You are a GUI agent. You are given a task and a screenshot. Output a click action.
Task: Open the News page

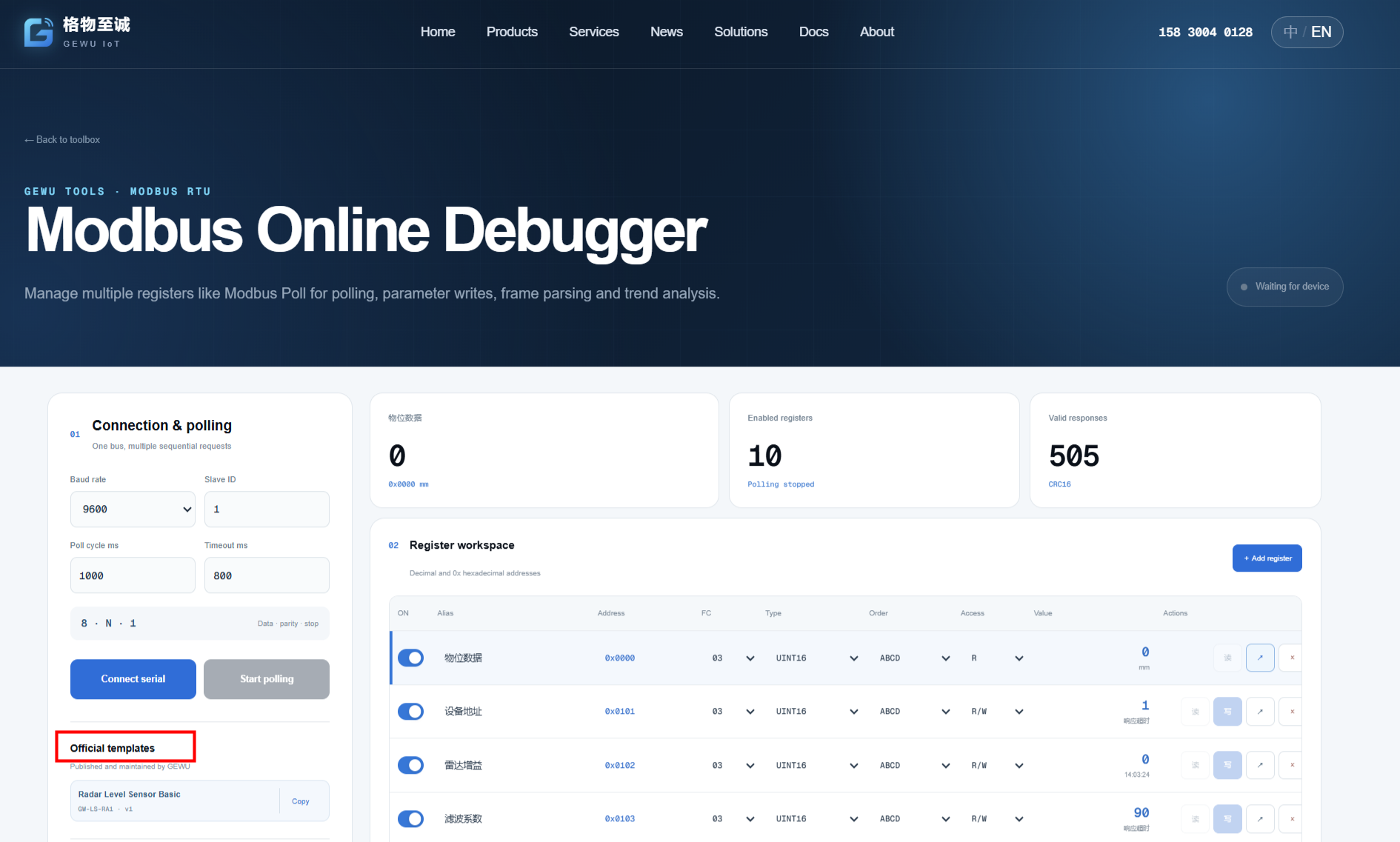coord(667,32)
